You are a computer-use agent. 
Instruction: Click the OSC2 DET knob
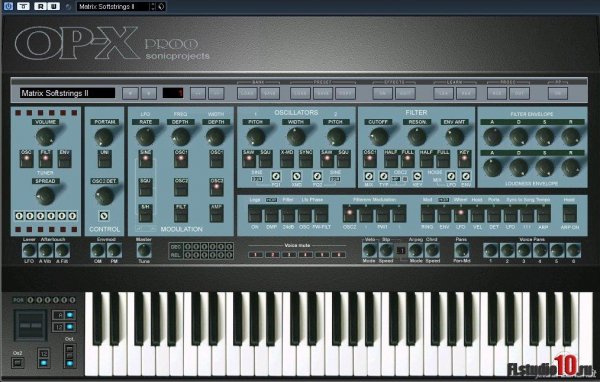[104, 196]
